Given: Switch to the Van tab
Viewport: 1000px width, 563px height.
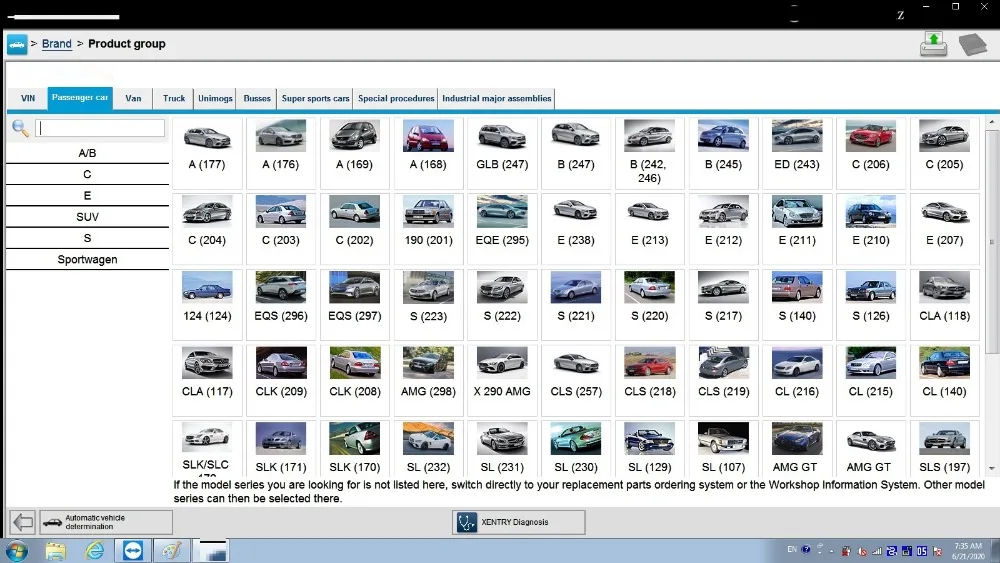Looking at the screenshot, I should point(133,98).
